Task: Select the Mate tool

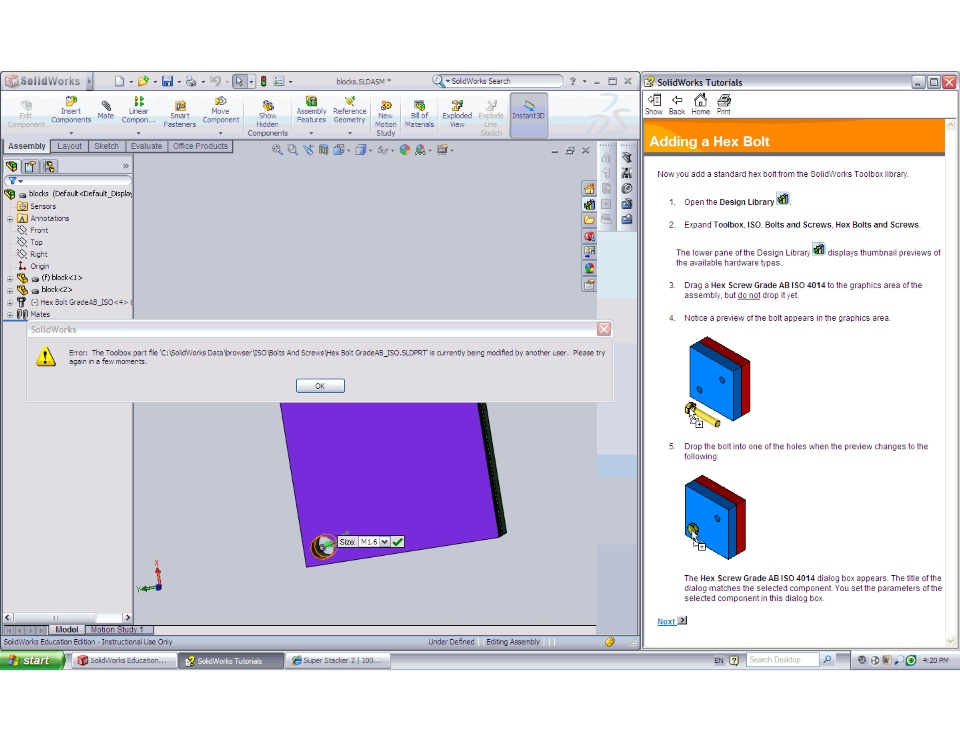Action: coord(106,110)
